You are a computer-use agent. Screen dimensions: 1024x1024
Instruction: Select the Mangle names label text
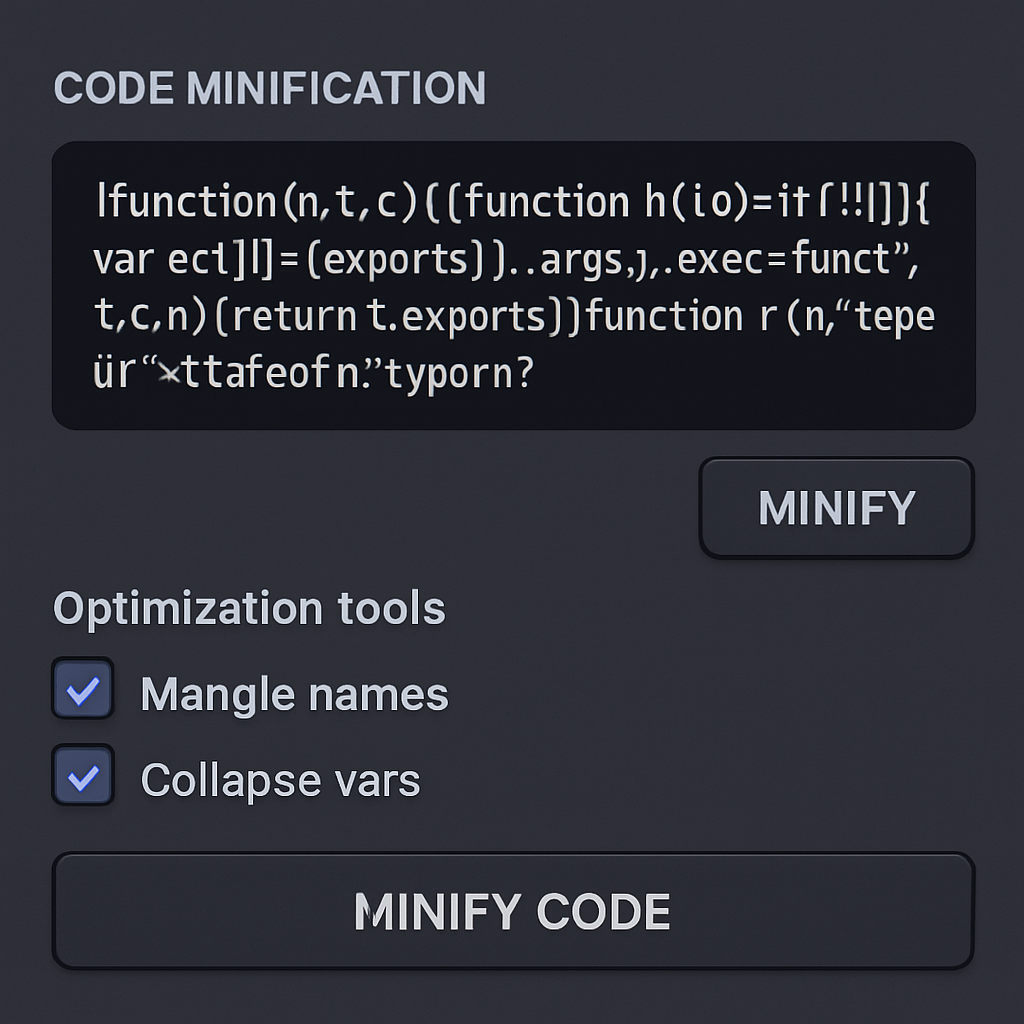(294, 692)
